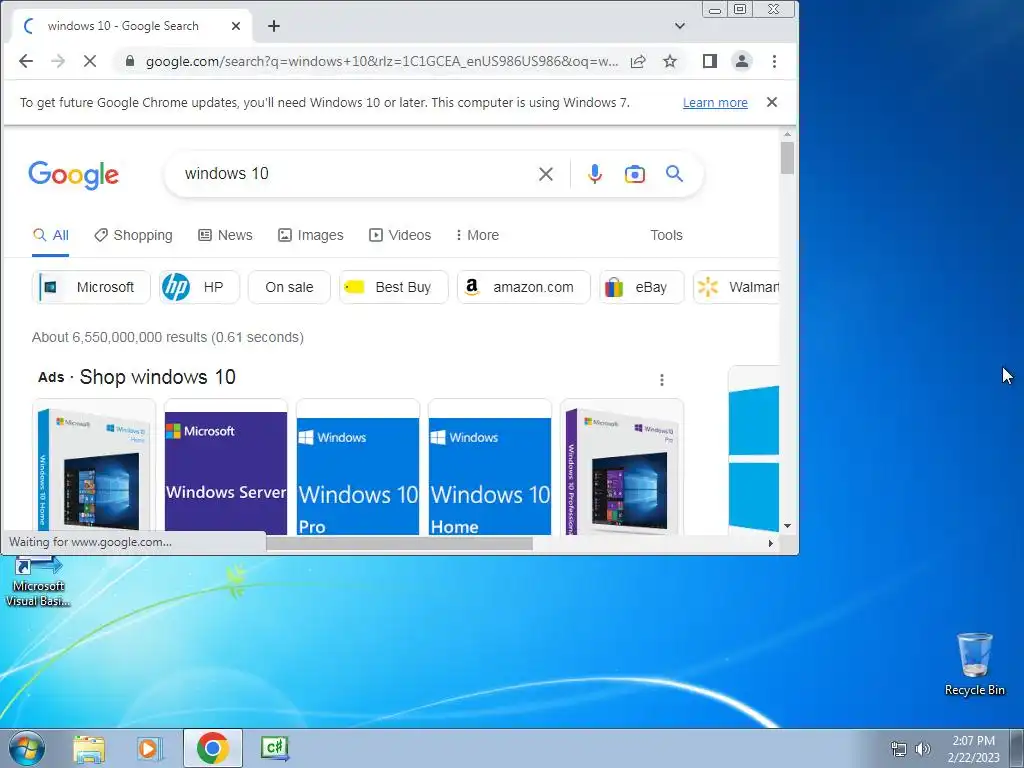Click the scrollbar down arrow
This screenshot has width=1024, height=768.
coord(788,526)
